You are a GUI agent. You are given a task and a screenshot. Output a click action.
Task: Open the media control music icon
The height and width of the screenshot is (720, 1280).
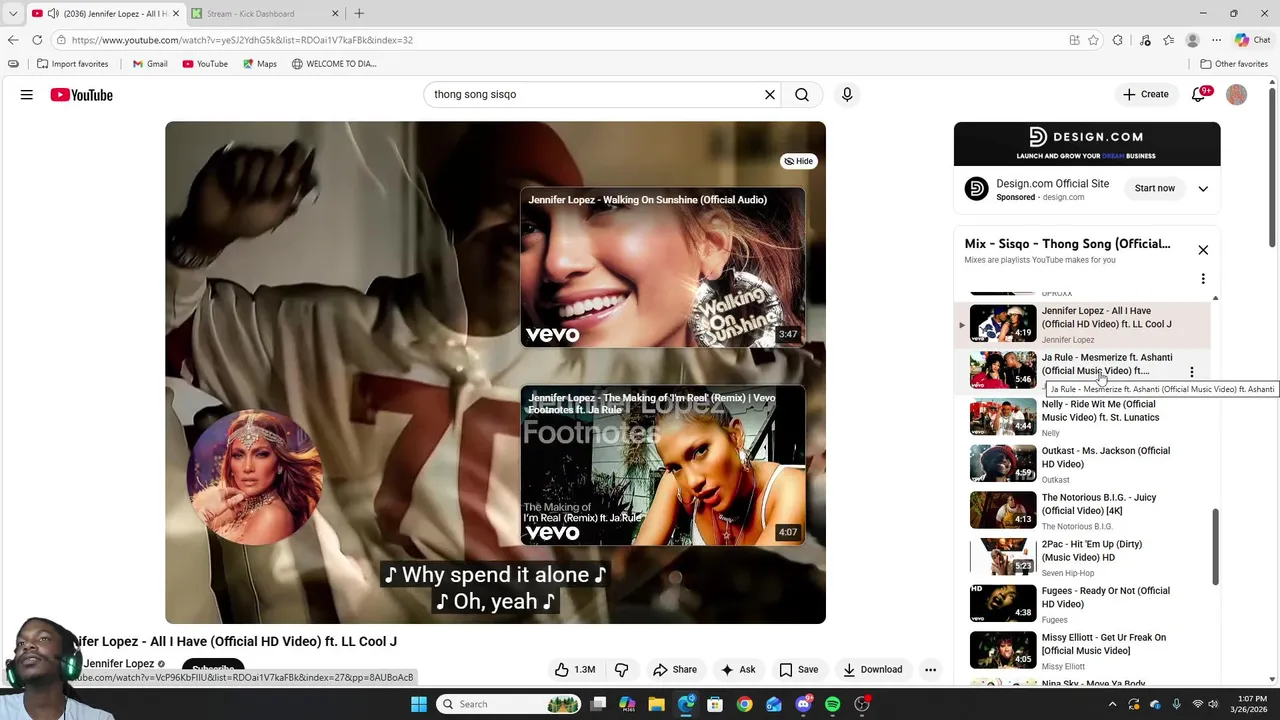(x=1145, y=40)
